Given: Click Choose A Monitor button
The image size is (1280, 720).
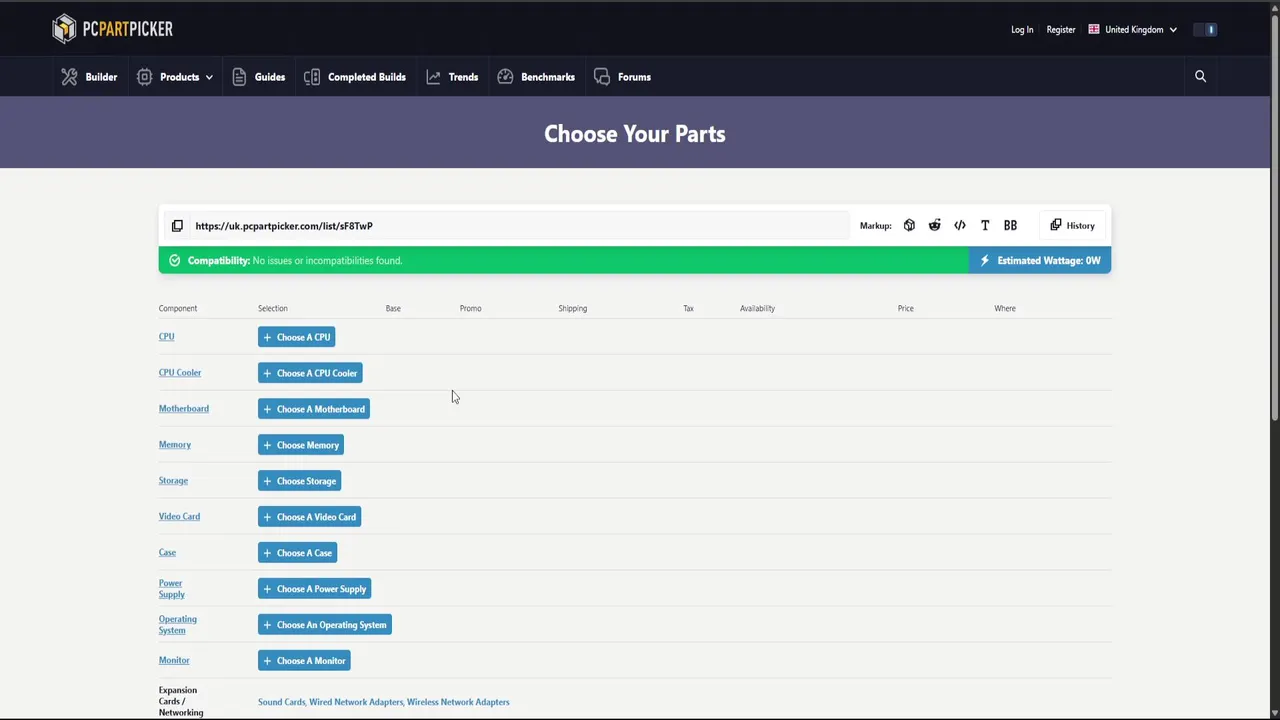Looking at the screenshot, I should 304,661.
